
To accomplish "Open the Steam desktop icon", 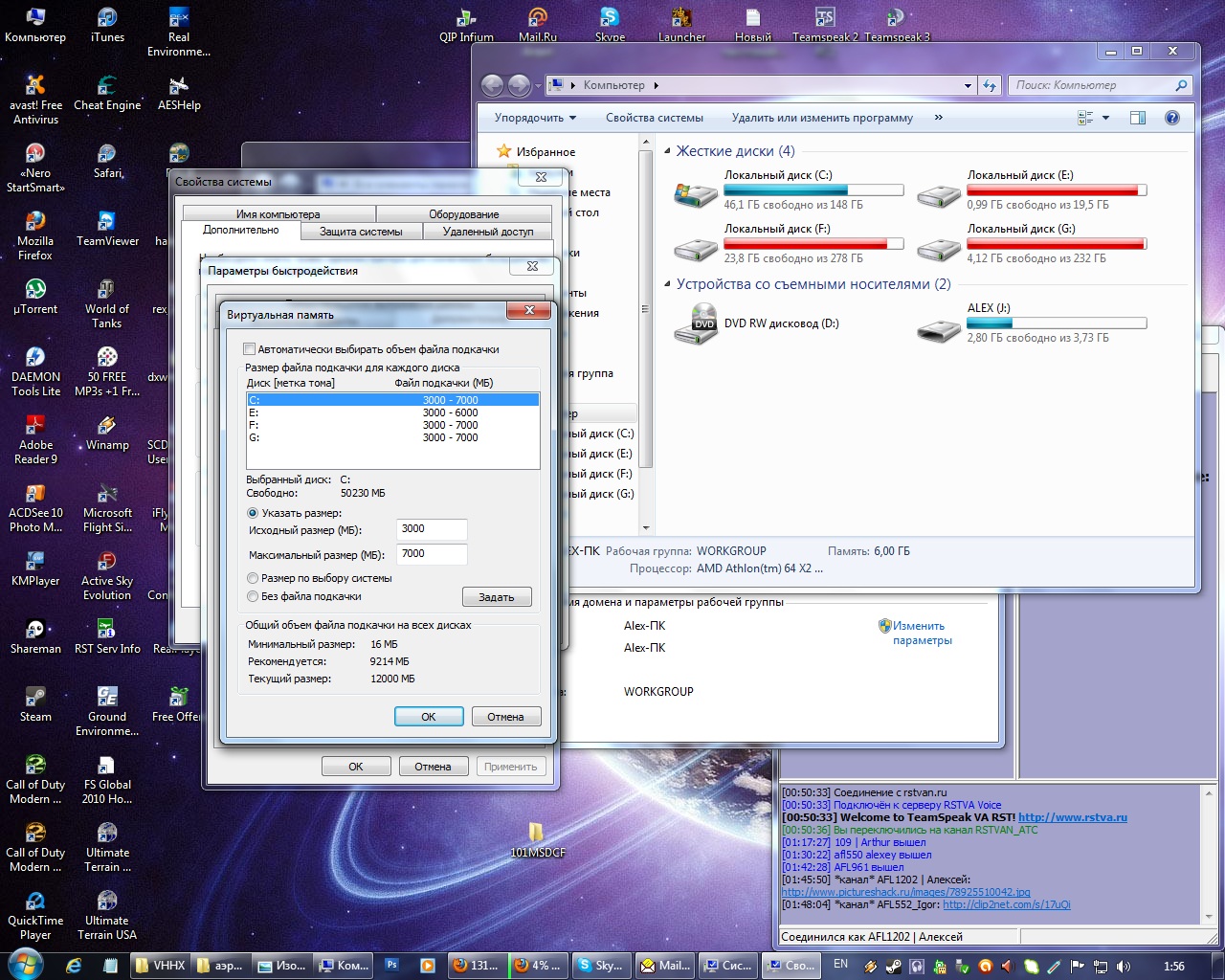I will click(35, 700).
